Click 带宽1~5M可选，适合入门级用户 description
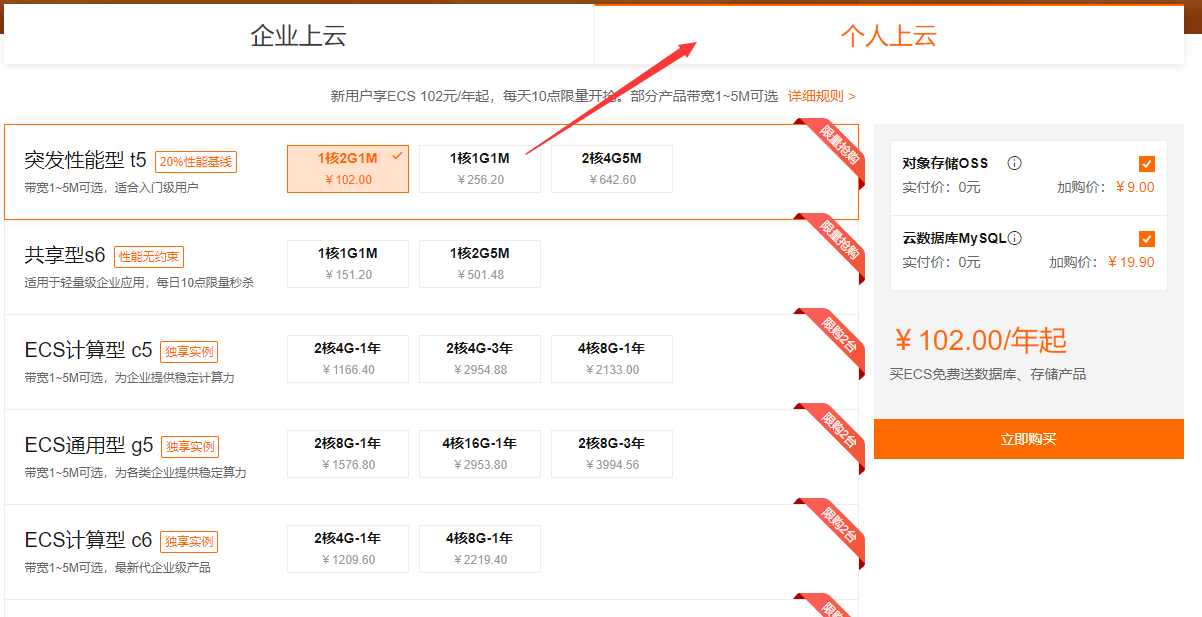 [111, 187]
